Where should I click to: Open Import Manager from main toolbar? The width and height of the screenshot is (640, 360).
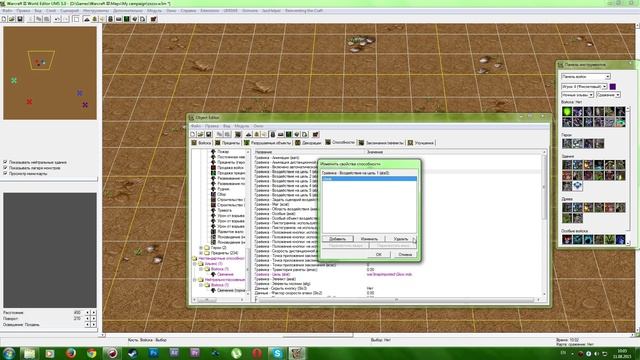tap(142, 19)
